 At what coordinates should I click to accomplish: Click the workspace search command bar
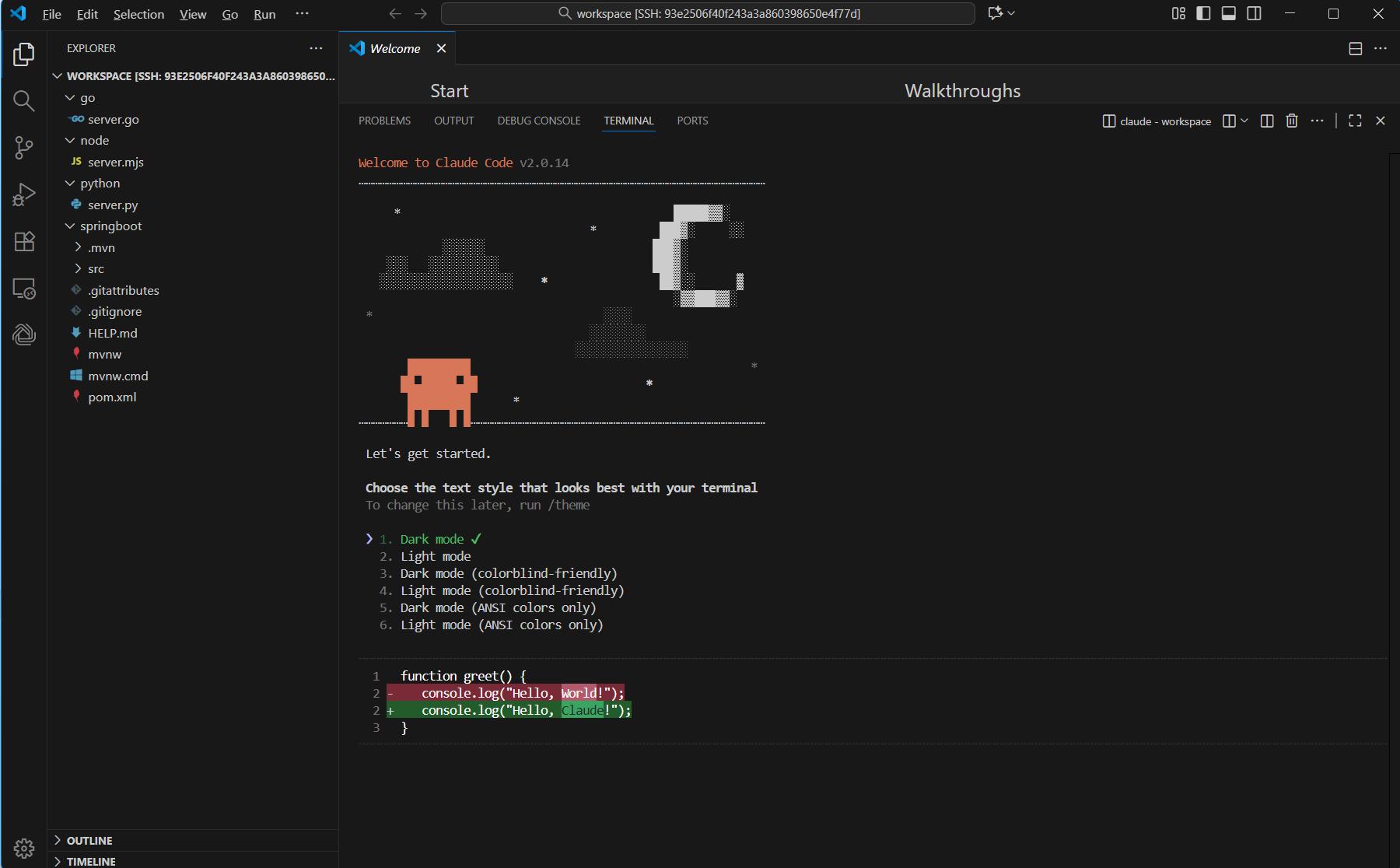coord(708,13)
